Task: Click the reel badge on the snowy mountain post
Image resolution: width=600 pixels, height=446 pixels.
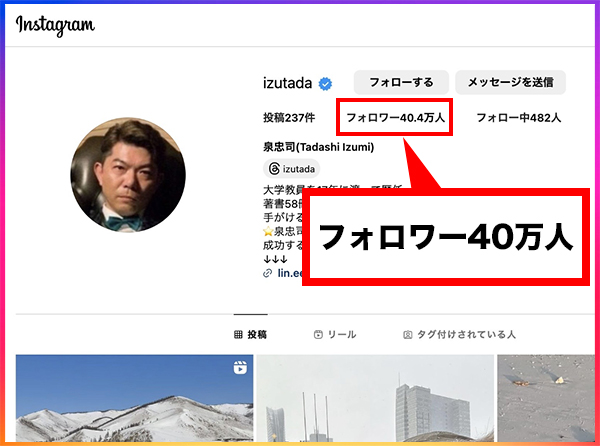Action: point(240,368)
